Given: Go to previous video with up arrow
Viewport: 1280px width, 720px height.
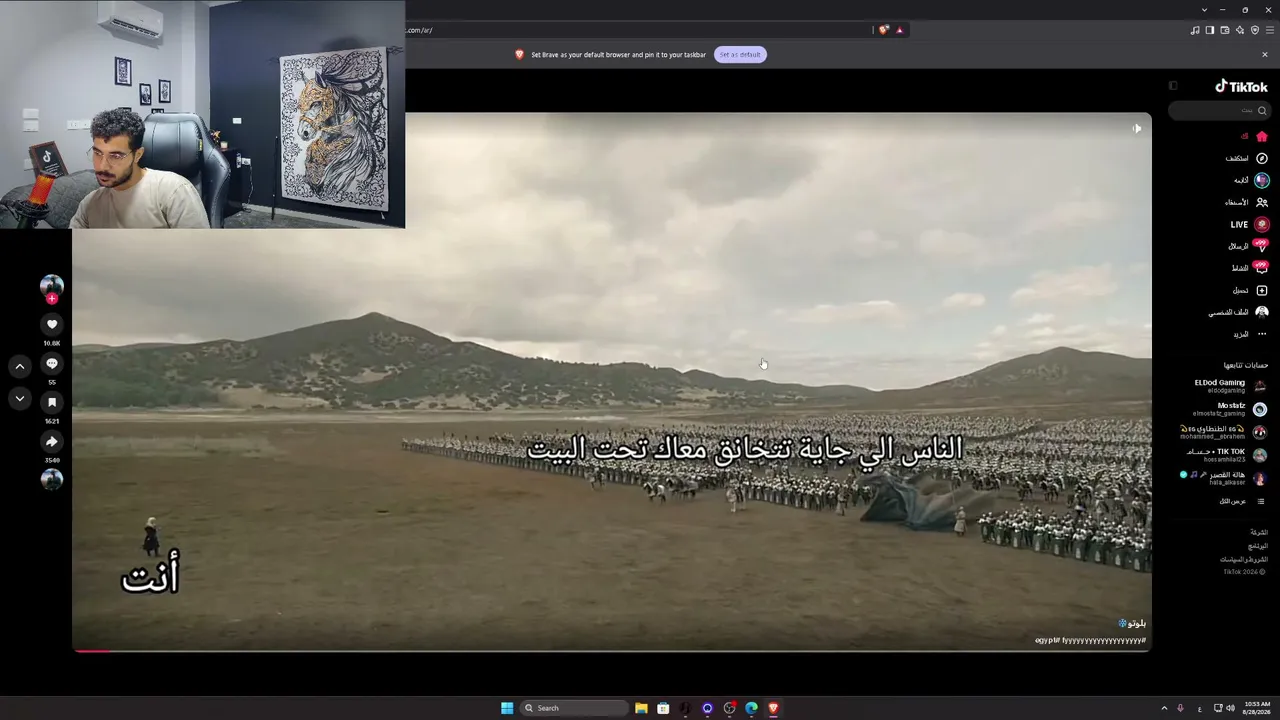Looking at the screenshot, I should 19,367.
